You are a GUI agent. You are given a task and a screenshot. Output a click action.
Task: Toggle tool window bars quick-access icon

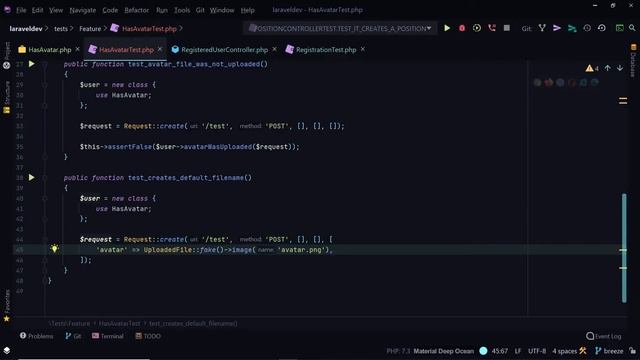point(7,351)
